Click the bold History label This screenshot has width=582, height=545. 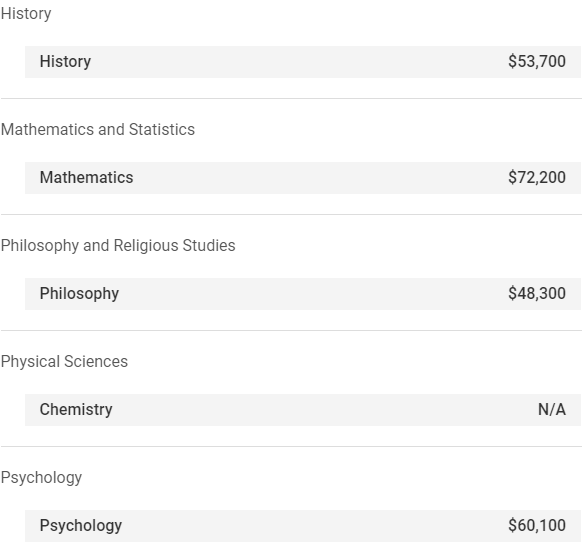65,62
